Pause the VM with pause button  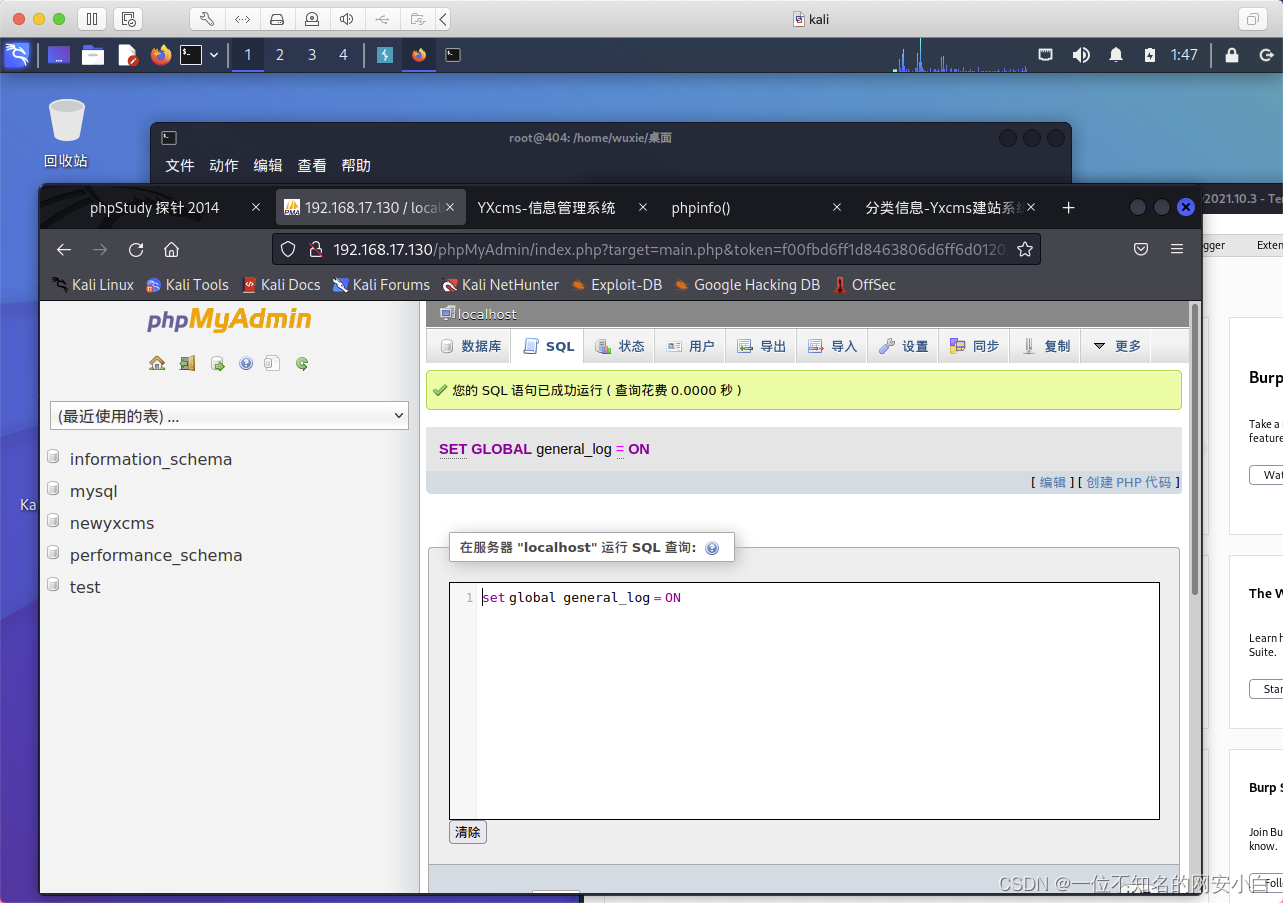(91, 19)
